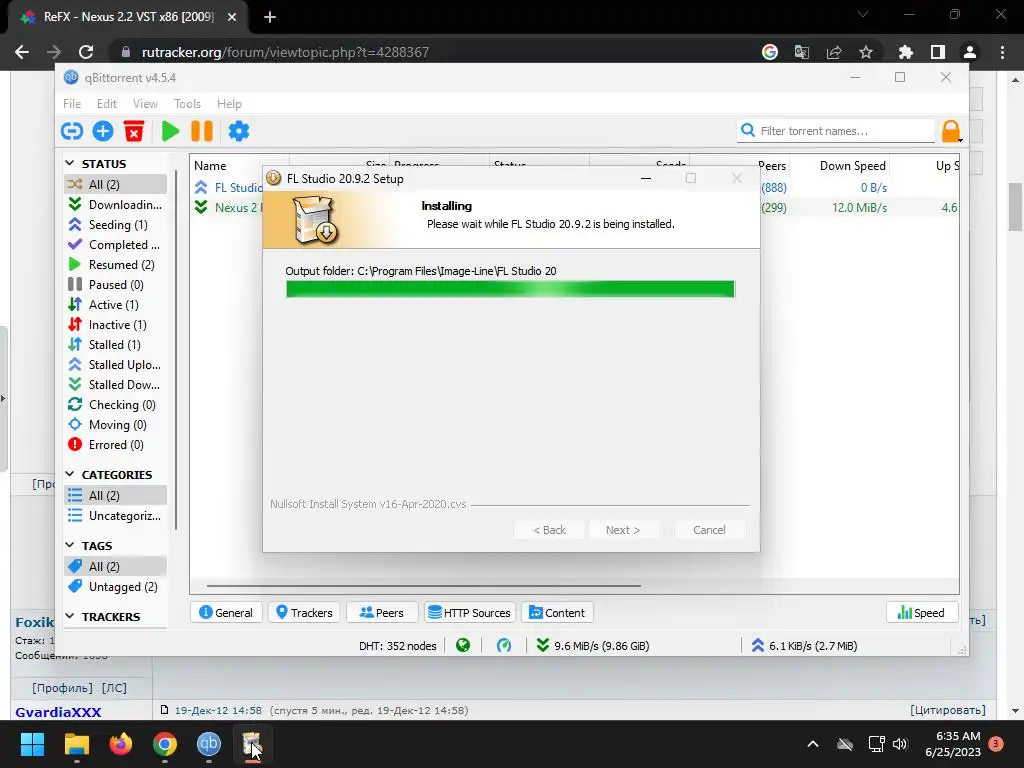Bookmark this page with star icon

tap(866, 52)
